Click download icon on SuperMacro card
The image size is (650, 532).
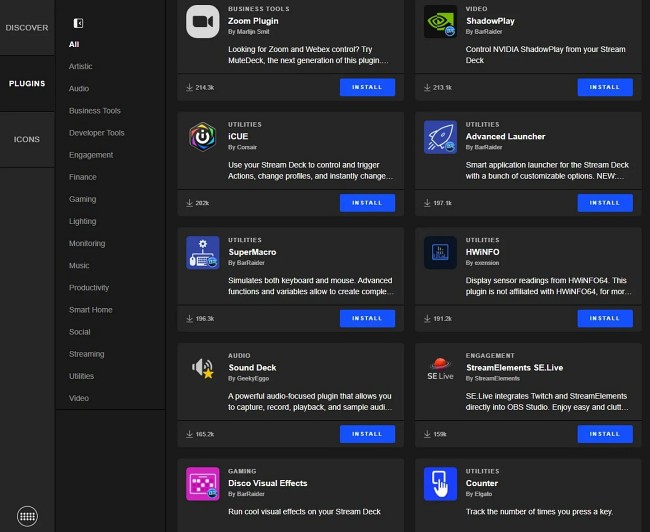[189, 318]
